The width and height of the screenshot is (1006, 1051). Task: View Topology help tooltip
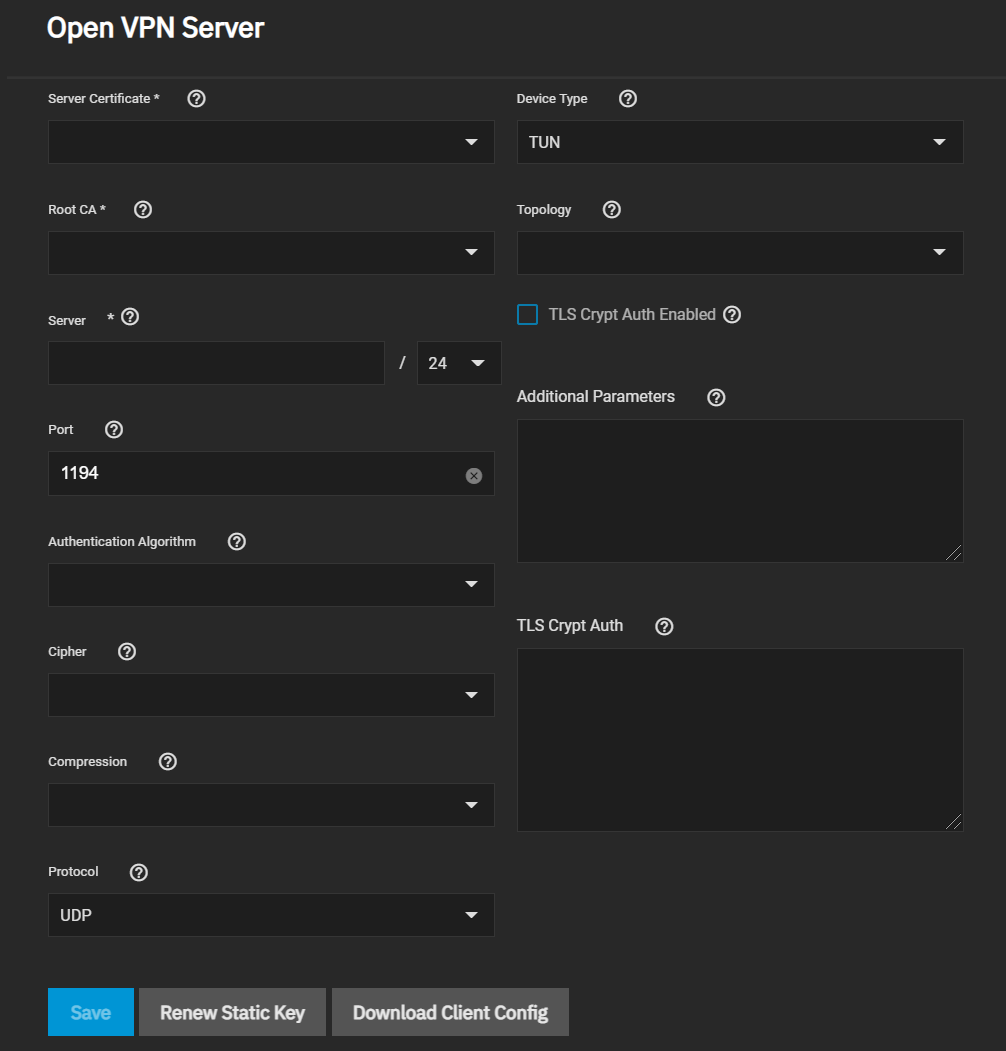pos(612,210)
